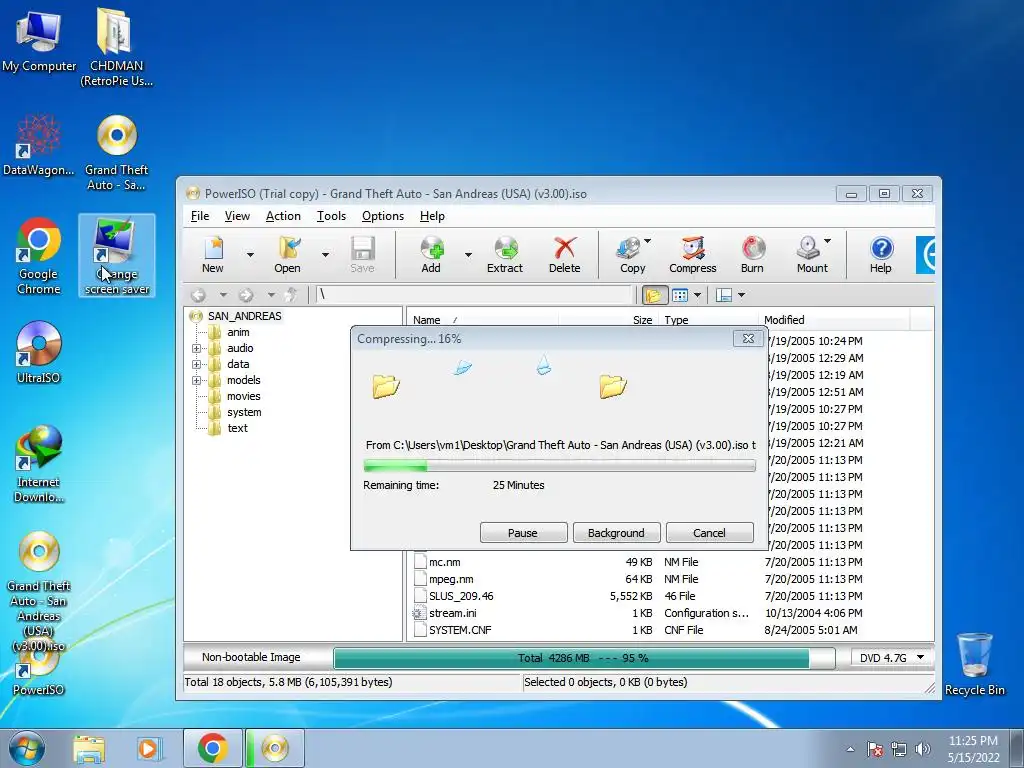Expand the models folder in tree

tap(196, 380)
